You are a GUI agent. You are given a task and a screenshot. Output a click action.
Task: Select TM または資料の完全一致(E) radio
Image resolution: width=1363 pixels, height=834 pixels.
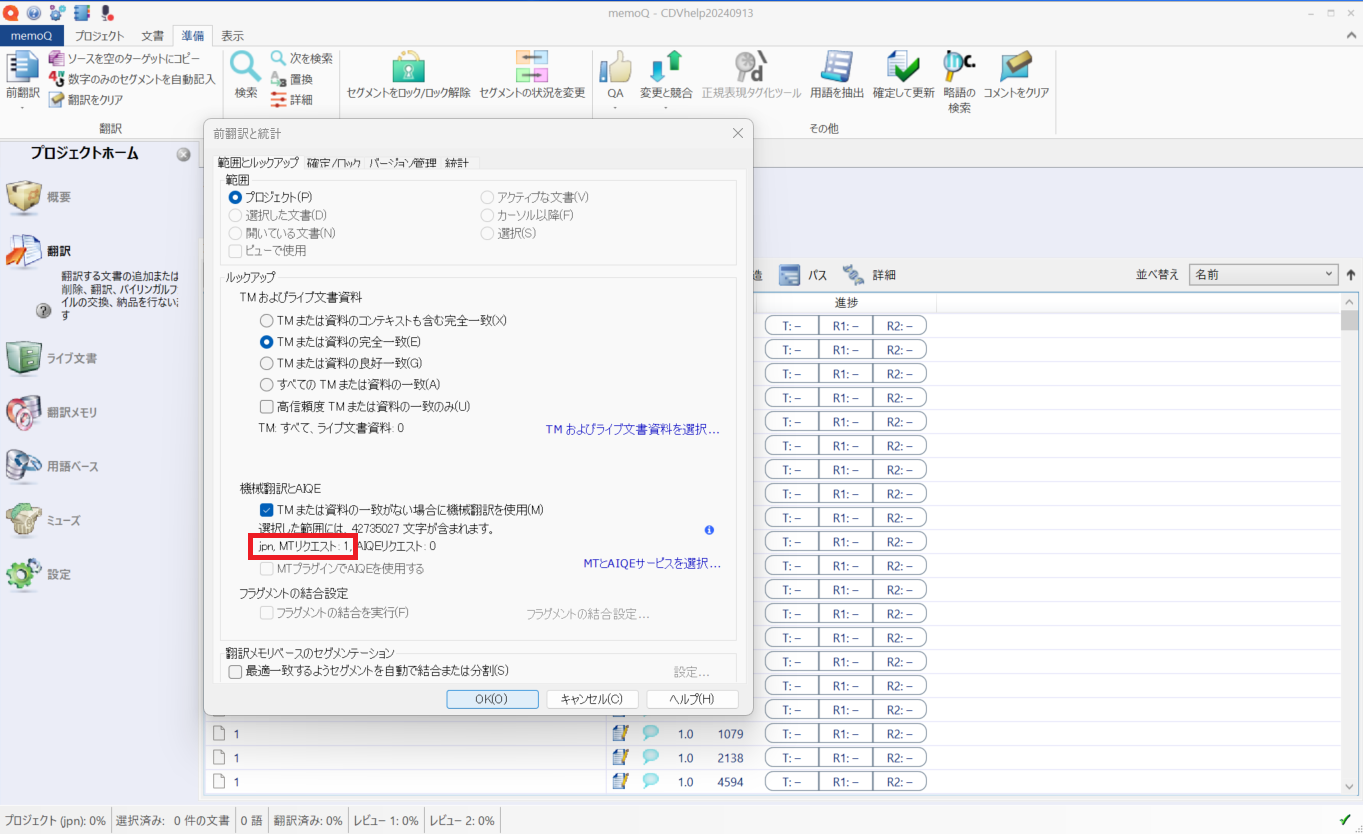pos(266,341)
